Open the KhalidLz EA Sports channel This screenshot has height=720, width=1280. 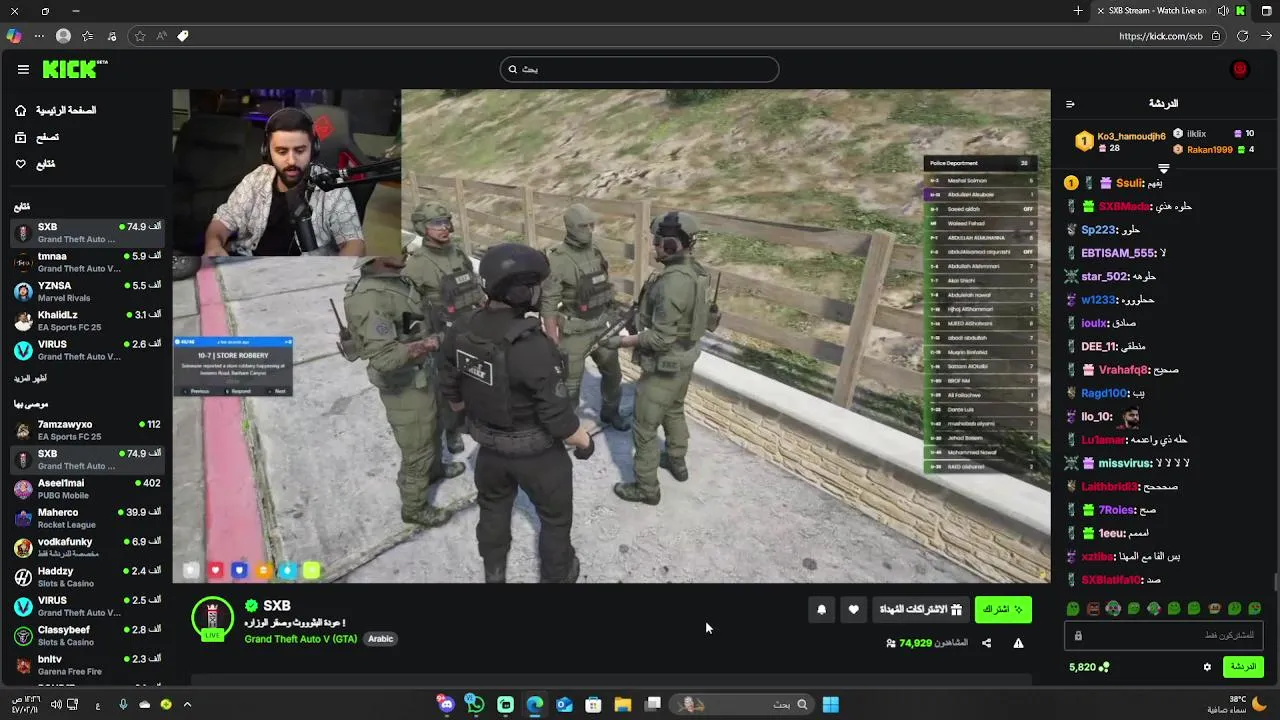[x=86, y=321]
